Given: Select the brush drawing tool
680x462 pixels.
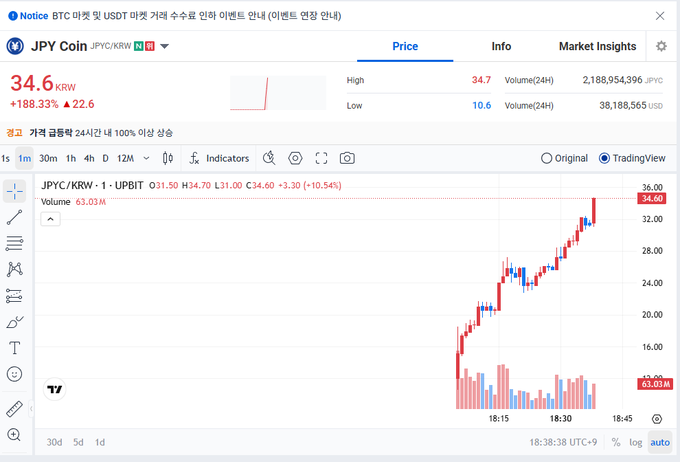Looking at the screenshot, I should tap(14, 322).
